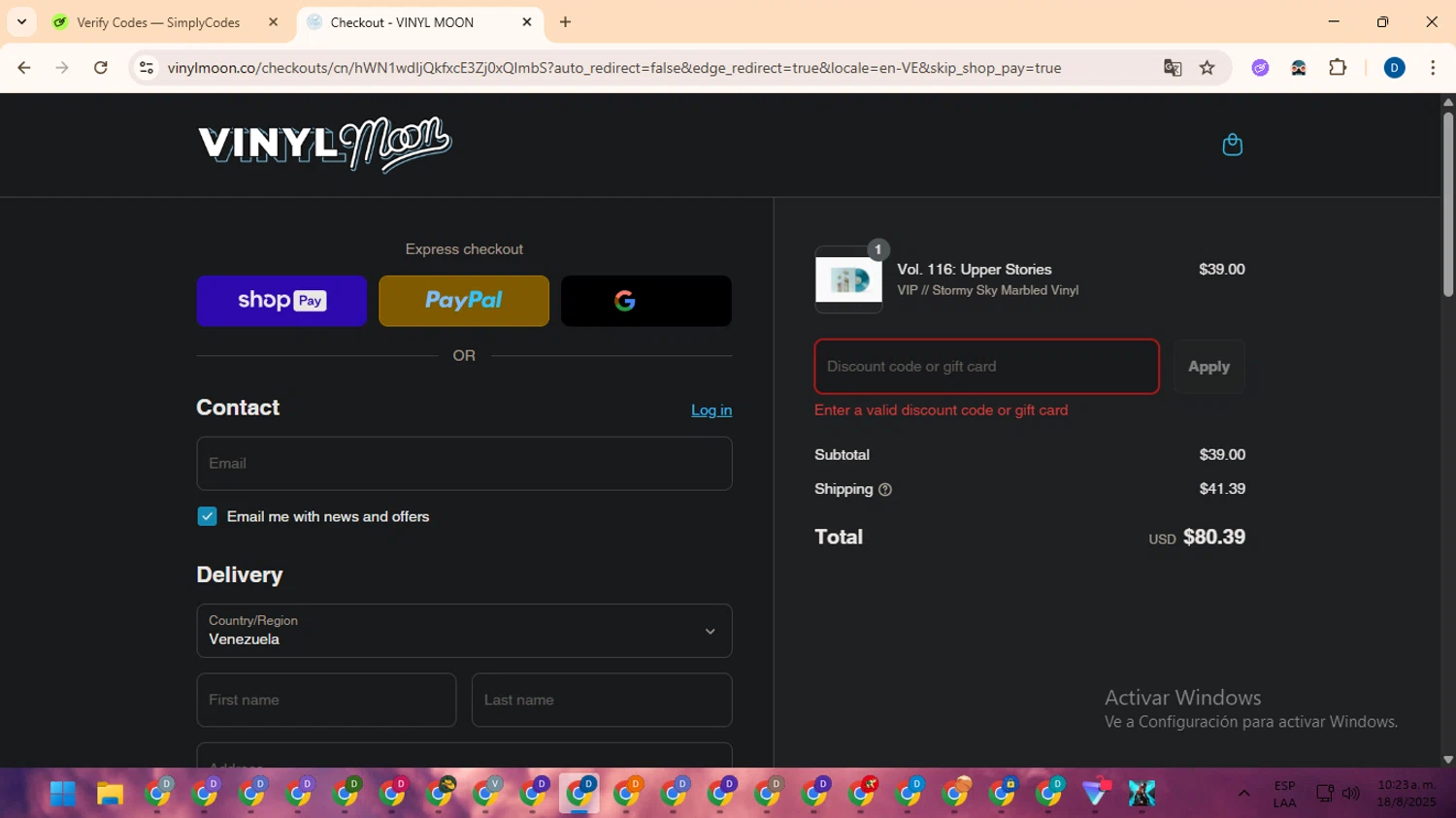Open the last taskbar app icon
Image resolution: width=1456 pixels, height=818 pixels.
click(1142, 794)
